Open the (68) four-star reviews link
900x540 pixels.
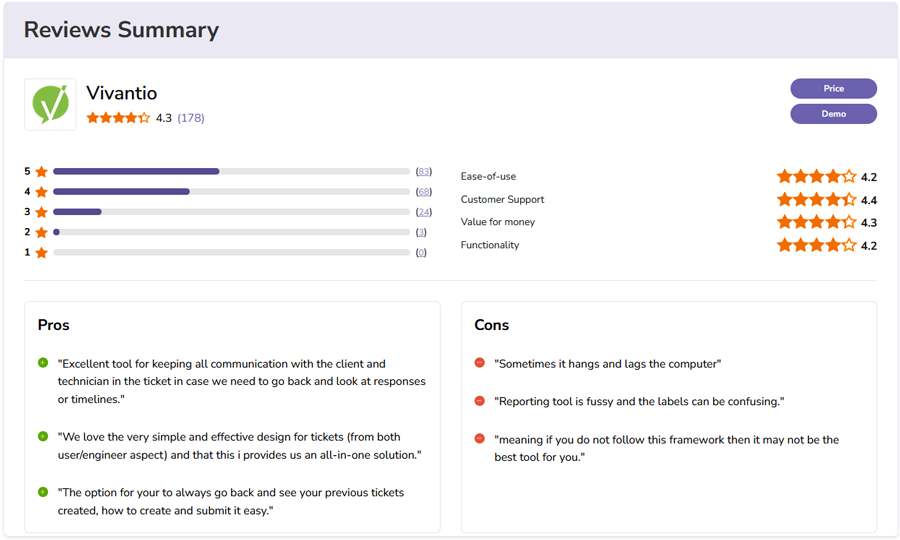click(x=424, y=192)
